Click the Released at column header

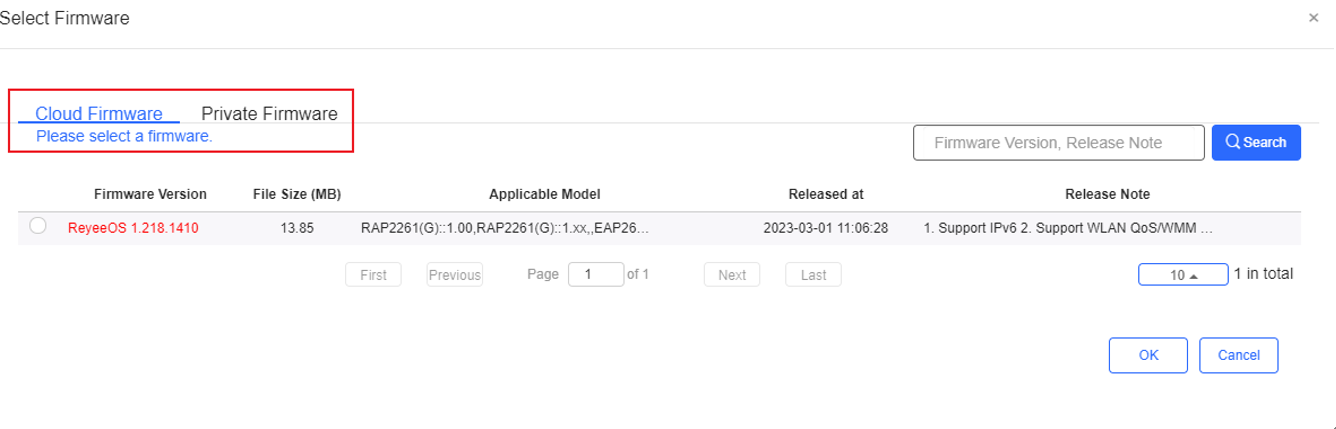point(825,194)
